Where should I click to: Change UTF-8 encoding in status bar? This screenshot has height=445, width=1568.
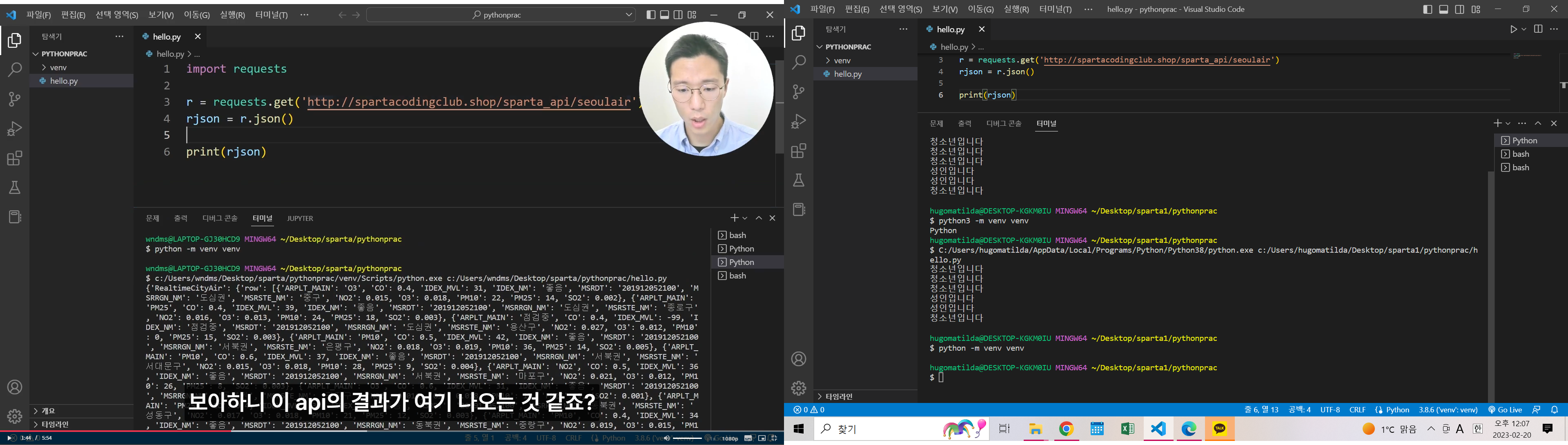coord(1330,410)
